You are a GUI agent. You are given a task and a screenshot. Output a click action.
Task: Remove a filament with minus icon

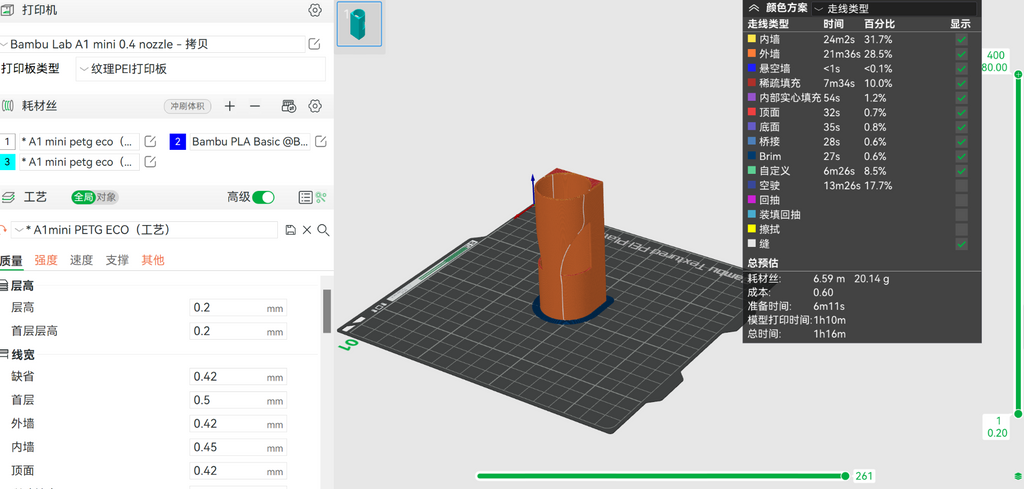tap(255, 106)
